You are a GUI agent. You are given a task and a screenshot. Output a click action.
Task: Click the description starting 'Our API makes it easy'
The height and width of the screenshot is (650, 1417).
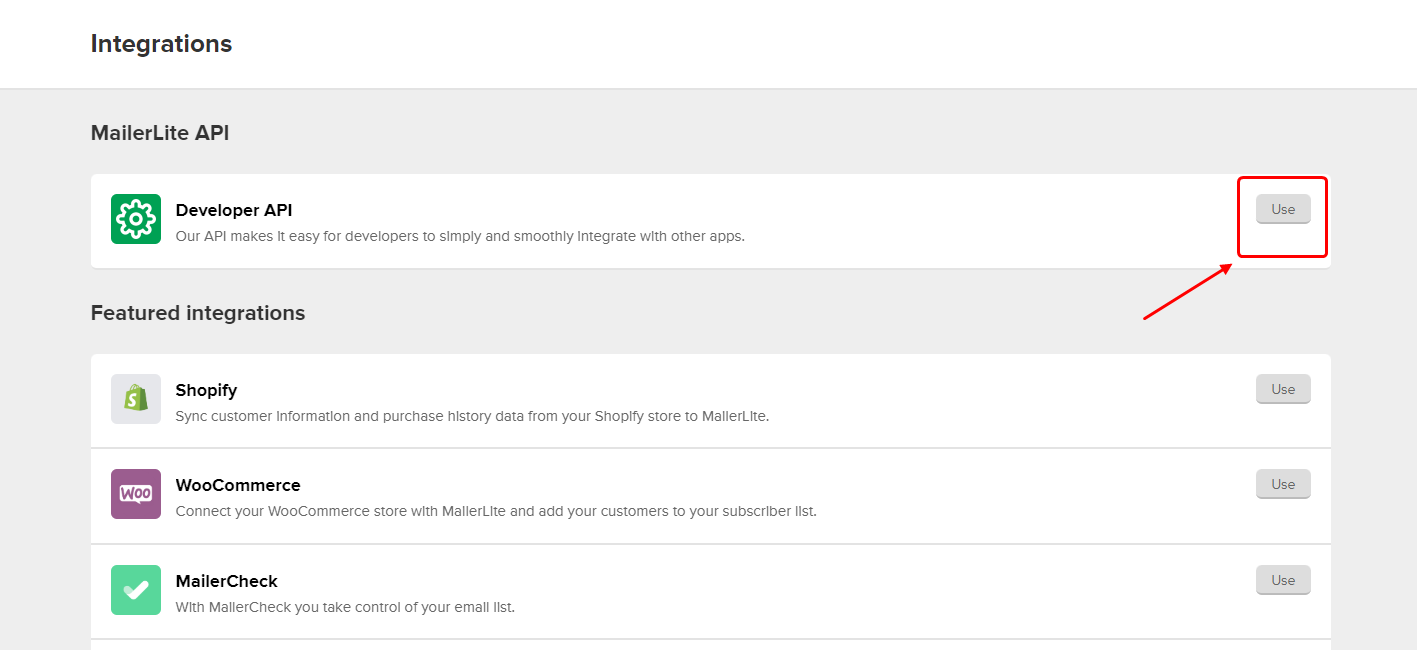(460, 237)
